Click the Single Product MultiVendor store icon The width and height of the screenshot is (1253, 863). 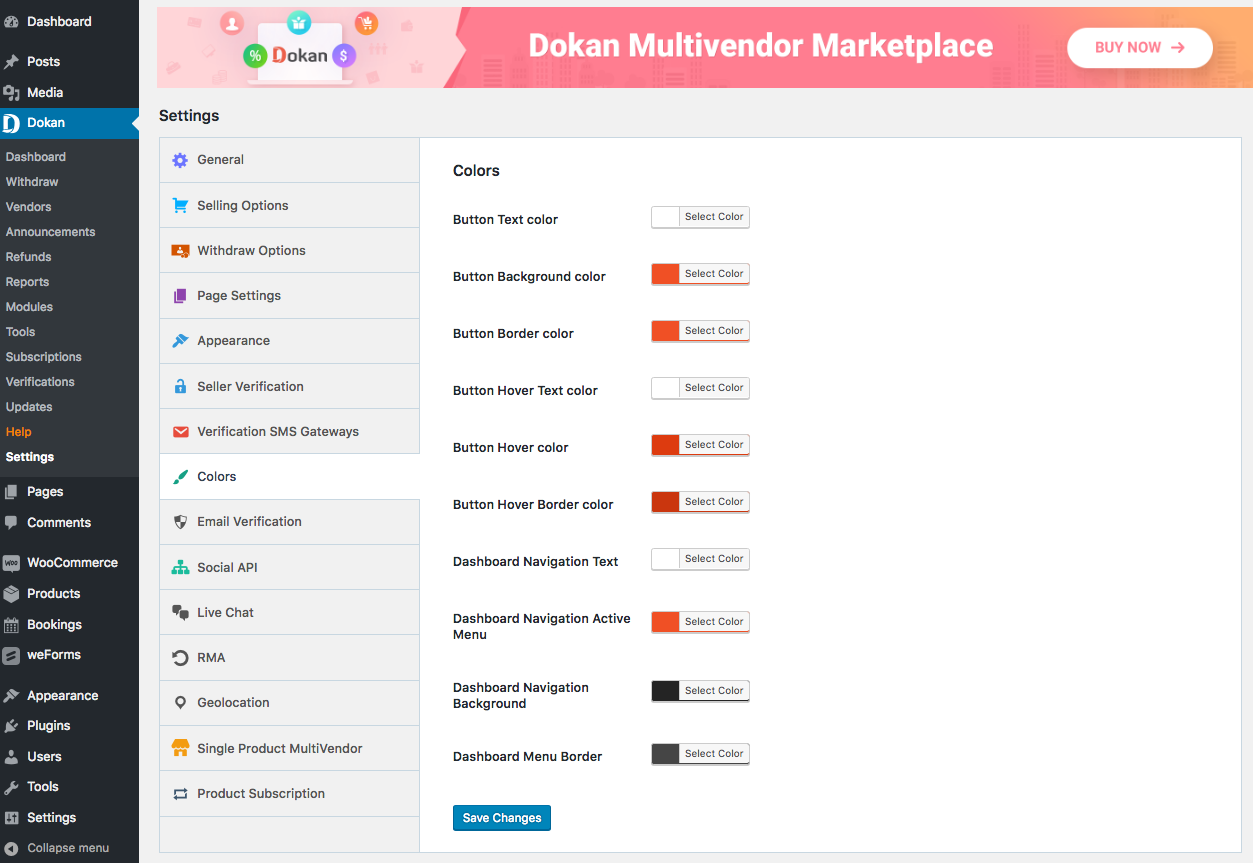[180, 748]
